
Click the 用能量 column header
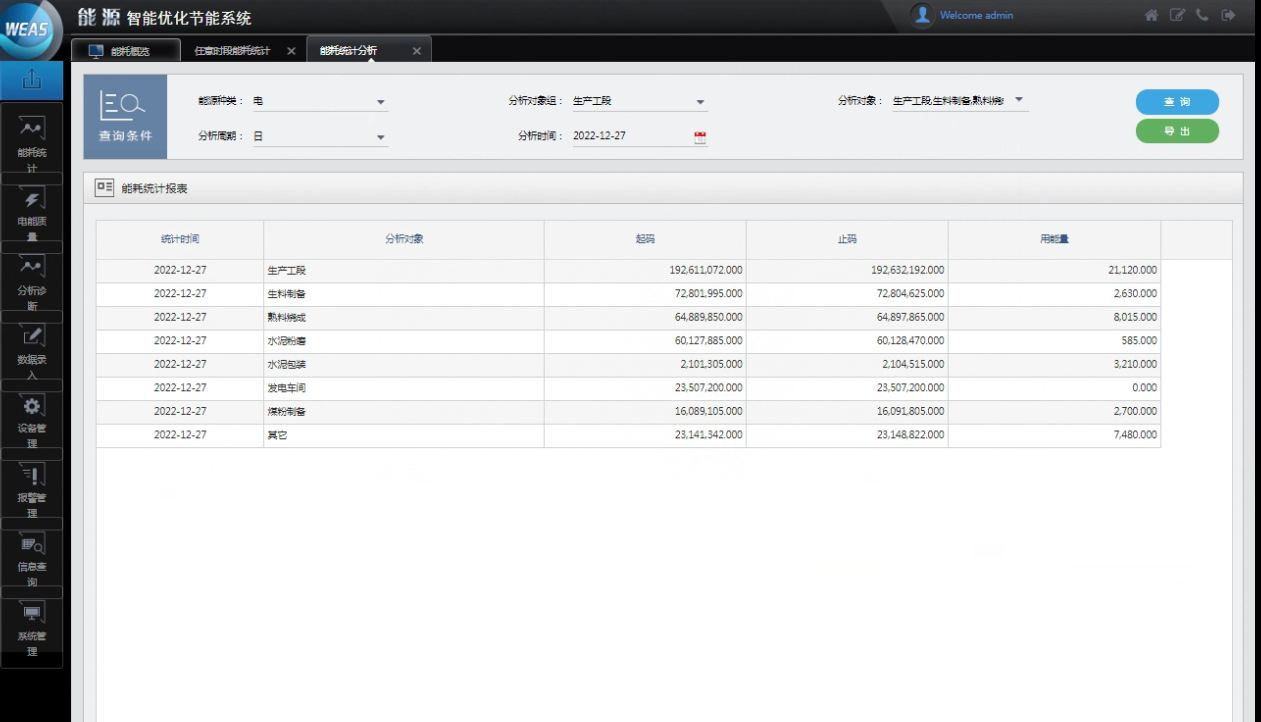click(x=1054, y=240)
